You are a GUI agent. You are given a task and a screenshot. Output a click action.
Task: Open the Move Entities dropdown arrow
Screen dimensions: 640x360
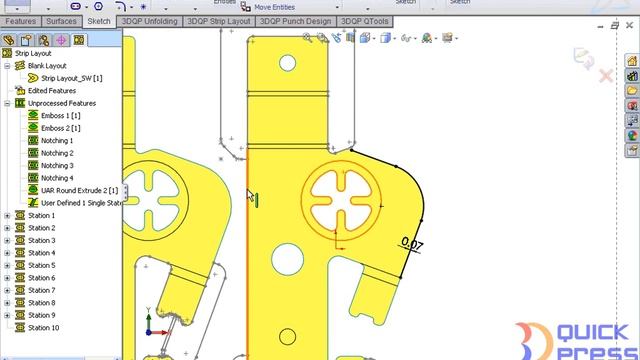click(x=337, y=8)
